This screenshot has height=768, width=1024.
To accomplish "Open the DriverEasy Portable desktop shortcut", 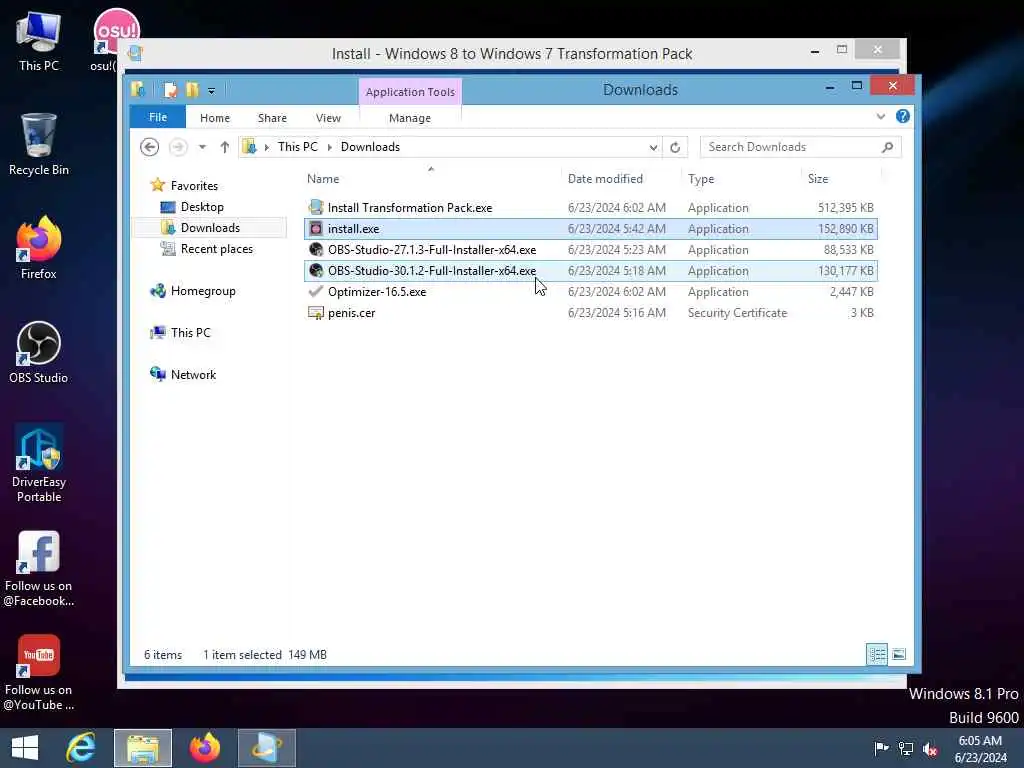I will (39, 463).
